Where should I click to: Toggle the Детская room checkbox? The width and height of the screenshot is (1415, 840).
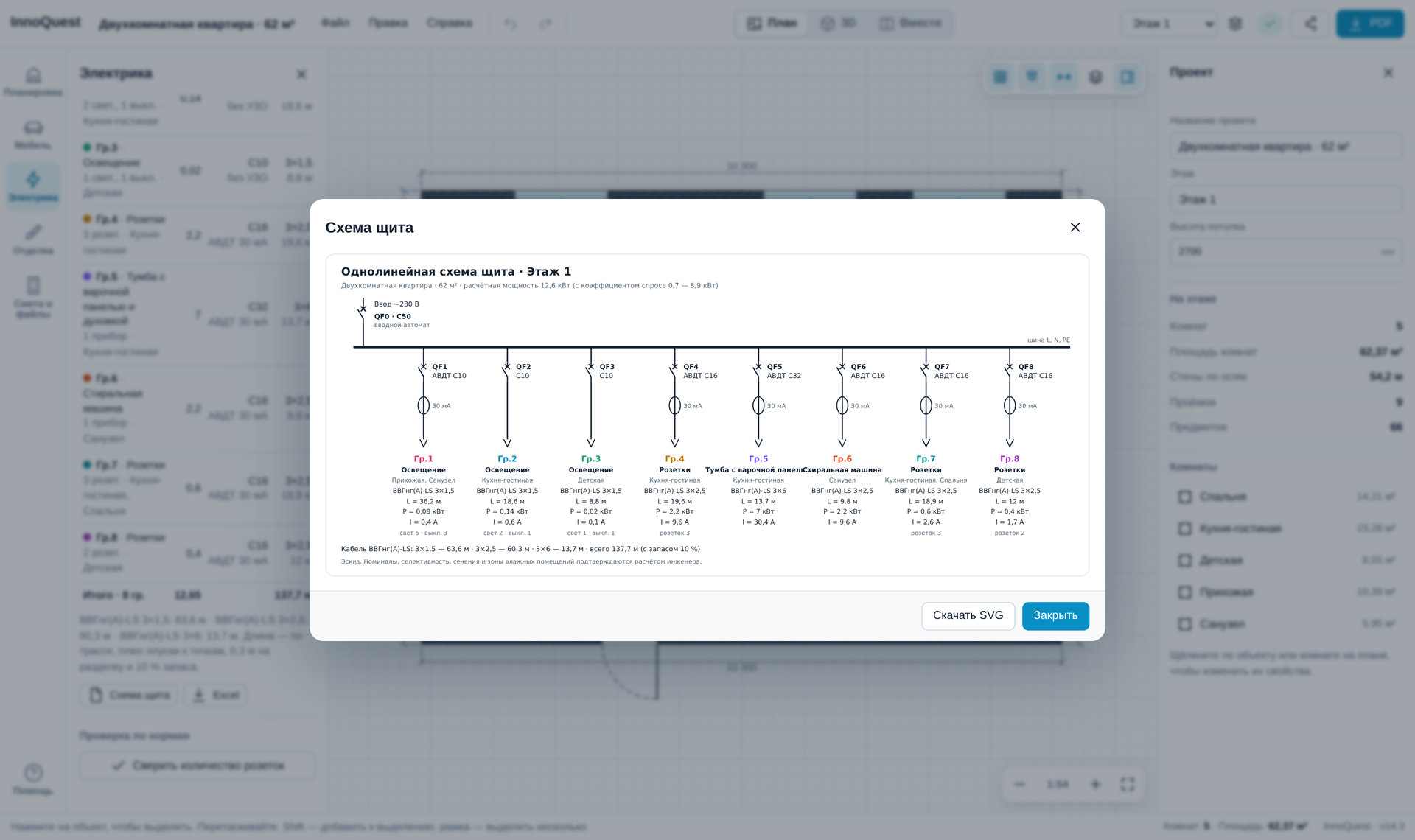1185,561
